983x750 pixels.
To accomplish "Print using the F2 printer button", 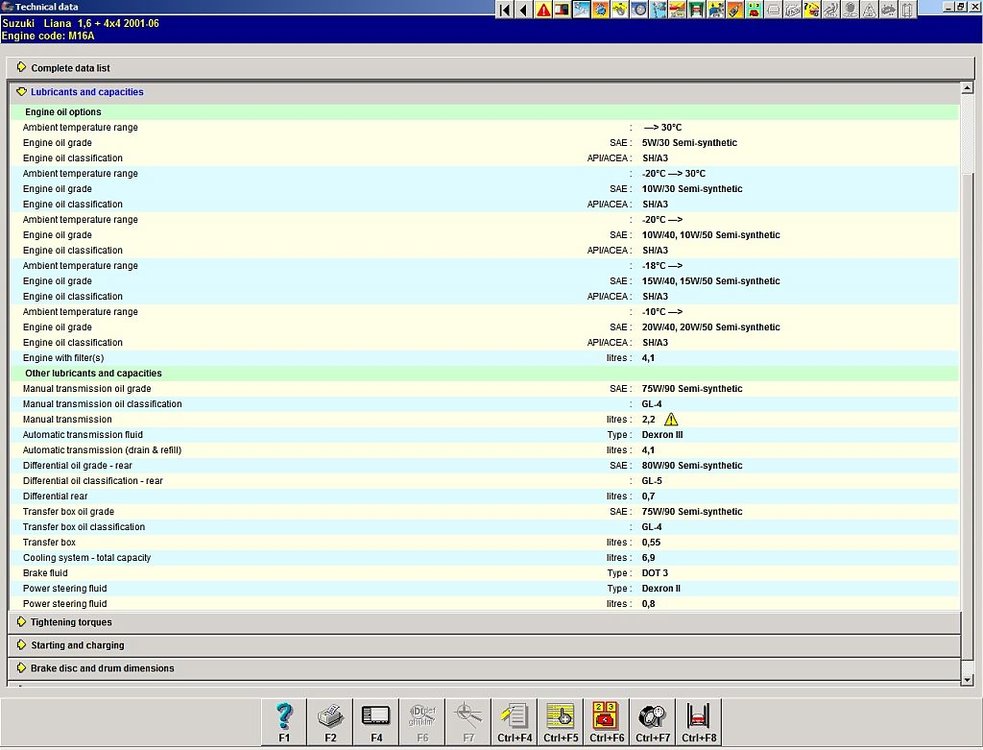I will tap(330, 722).
